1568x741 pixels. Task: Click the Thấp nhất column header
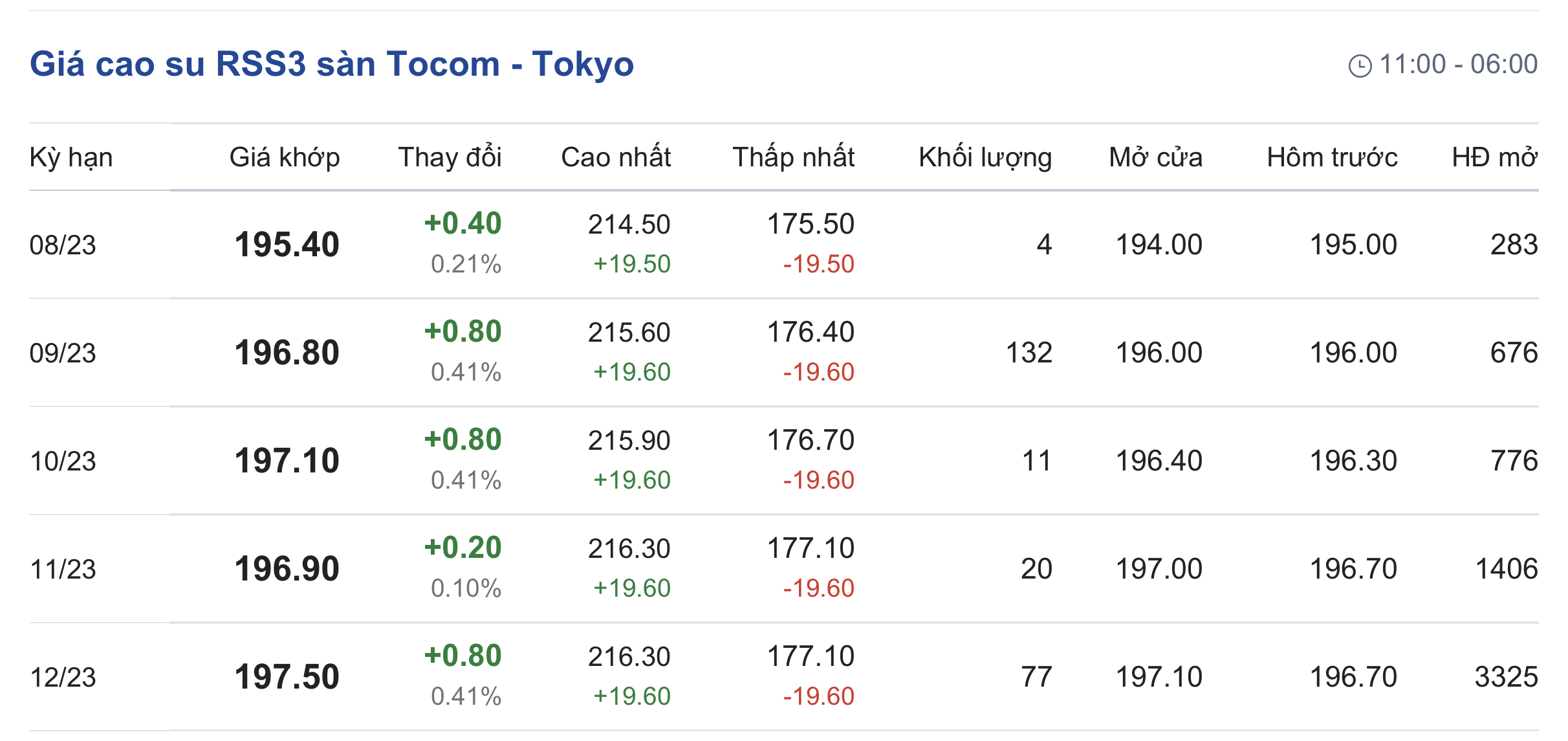[793, 157]
